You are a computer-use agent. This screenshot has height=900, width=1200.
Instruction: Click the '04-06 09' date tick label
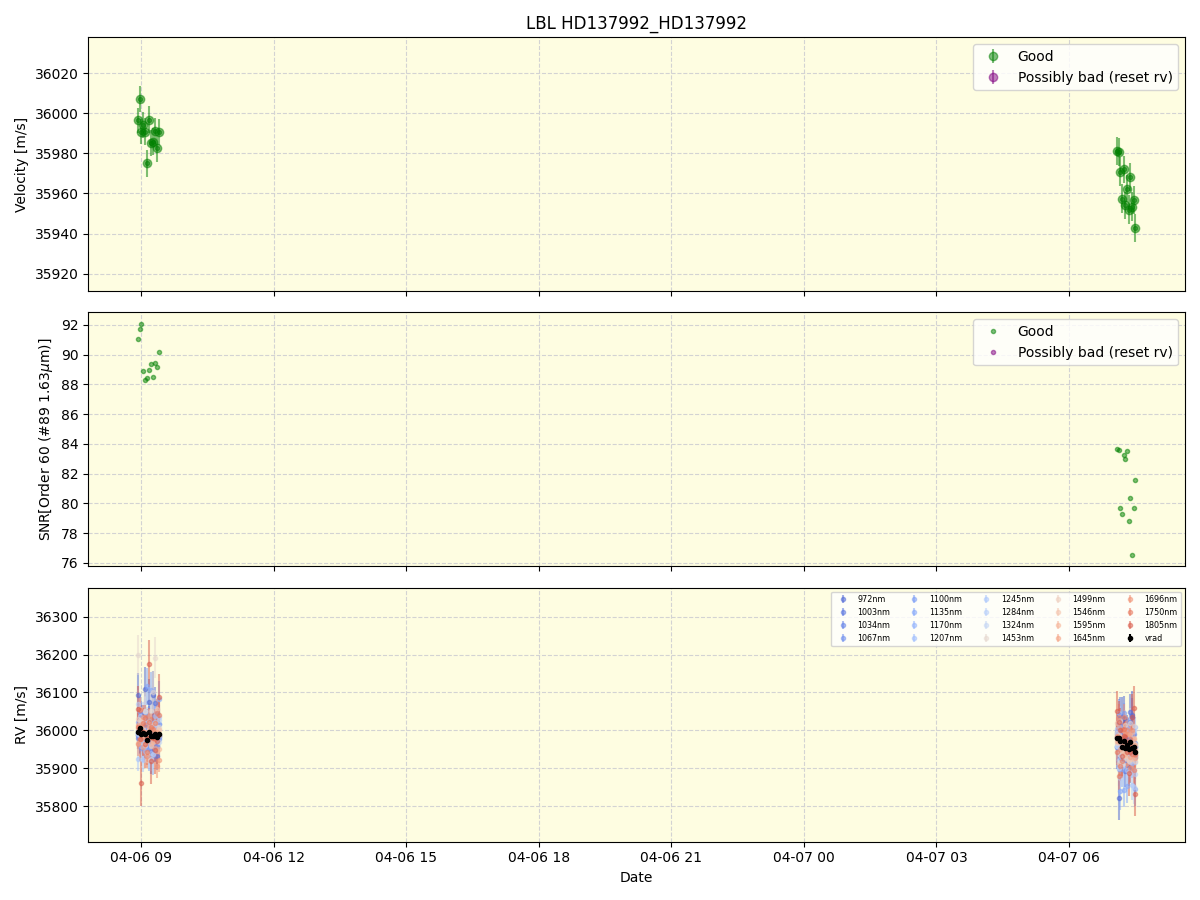pyautogui.click(x=141, y=857)
